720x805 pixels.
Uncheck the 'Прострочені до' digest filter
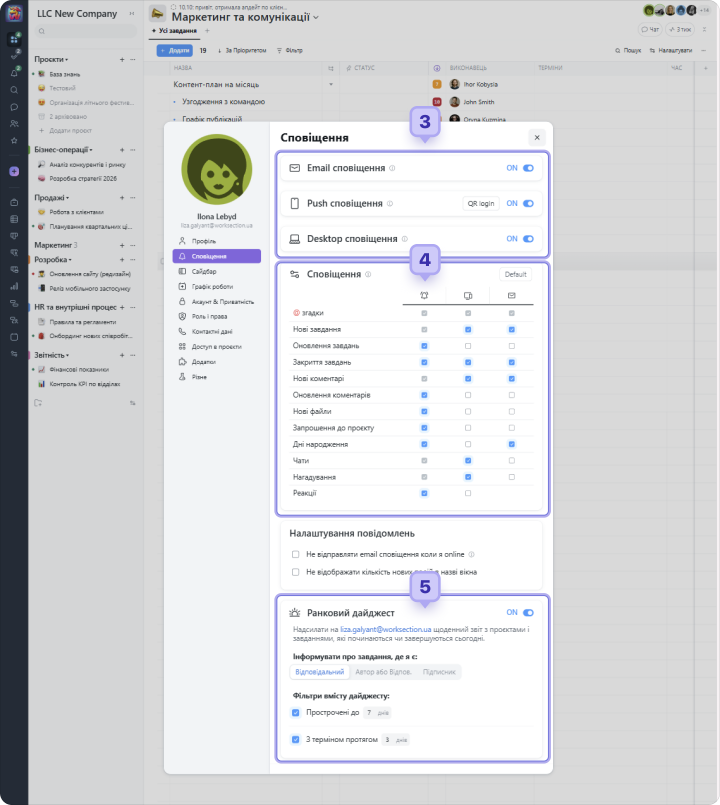point(295,713)
